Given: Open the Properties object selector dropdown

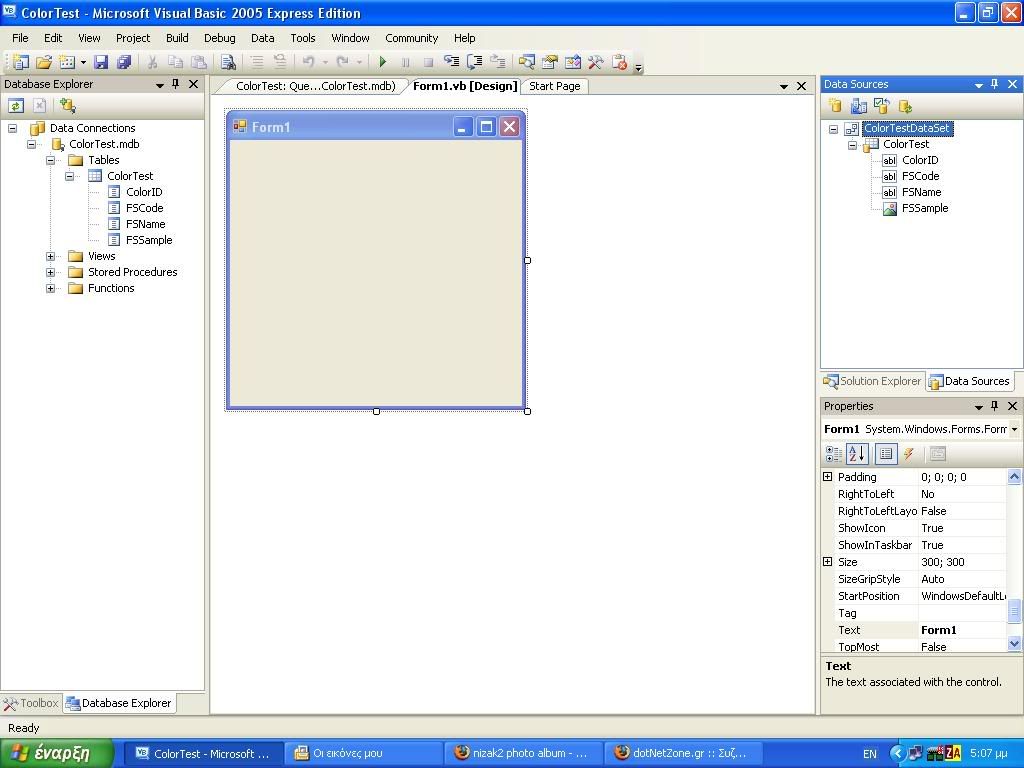Looking at the screenshot, I should coord(1014,429).
